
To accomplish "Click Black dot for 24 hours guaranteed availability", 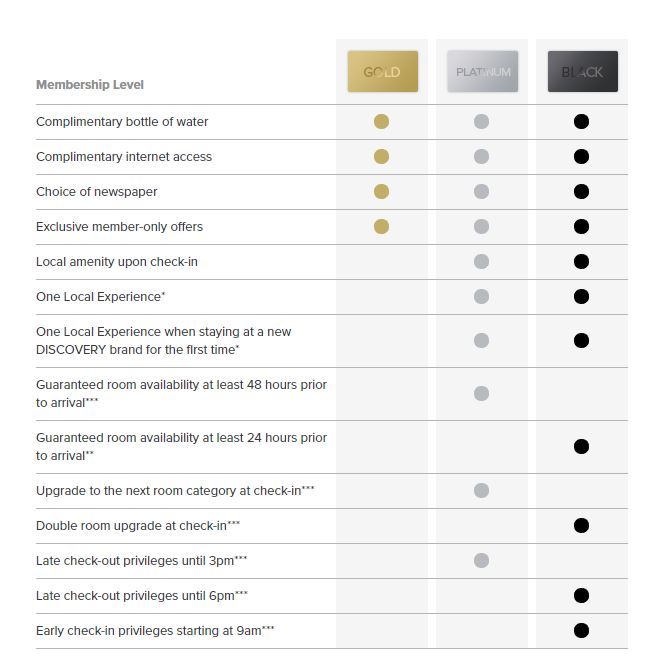I will tap(581, 447).
